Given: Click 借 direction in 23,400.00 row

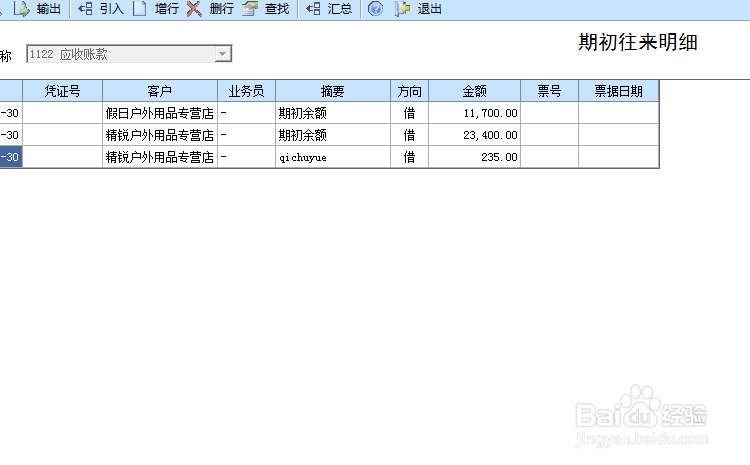Looking at the screenshot, I should click(x=409, y=135).
